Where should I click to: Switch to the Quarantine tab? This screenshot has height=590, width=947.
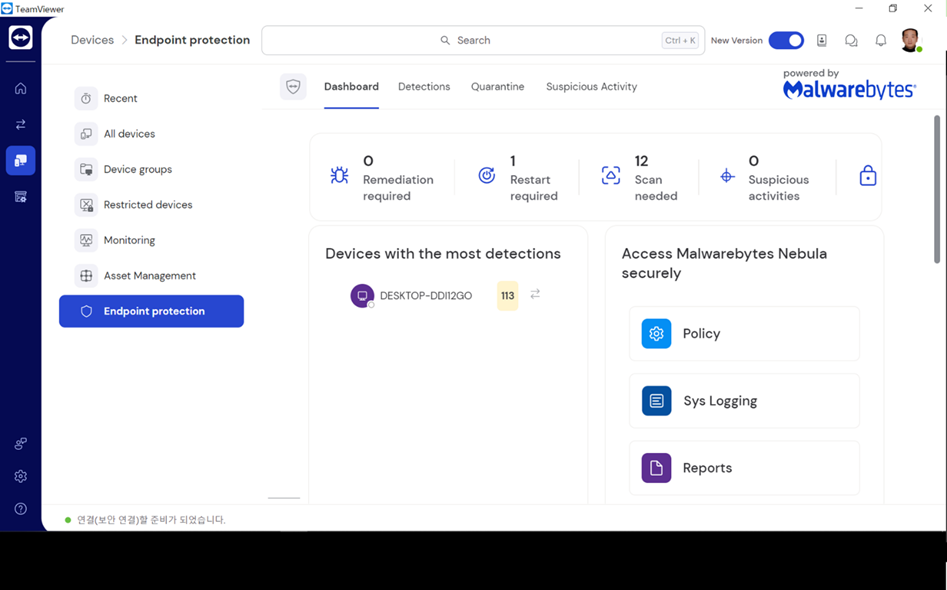[498, 86]
